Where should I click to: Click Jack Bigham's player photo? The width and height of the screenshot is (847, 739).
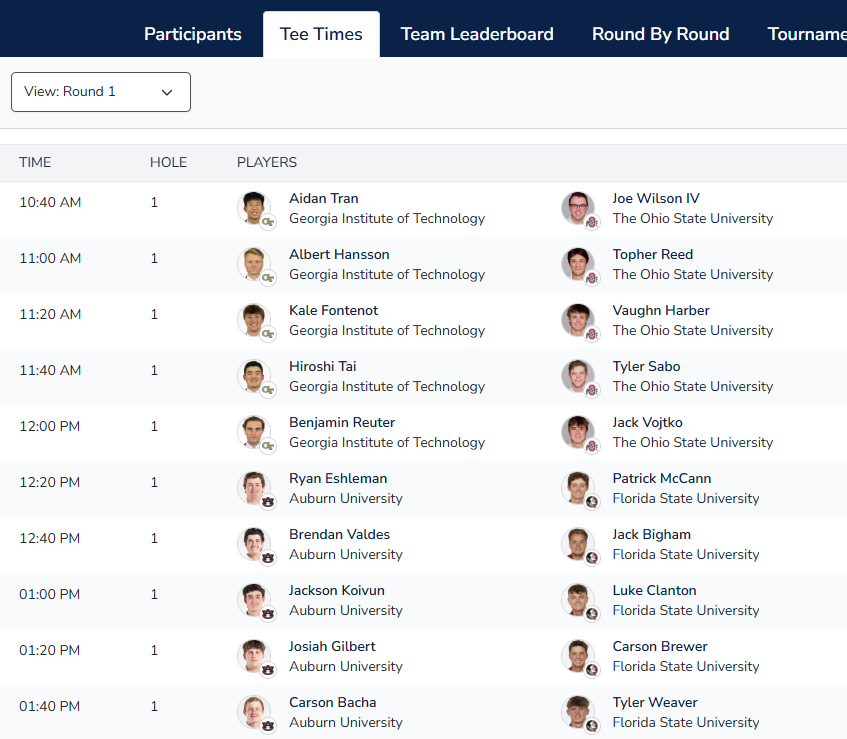point(578,544)
